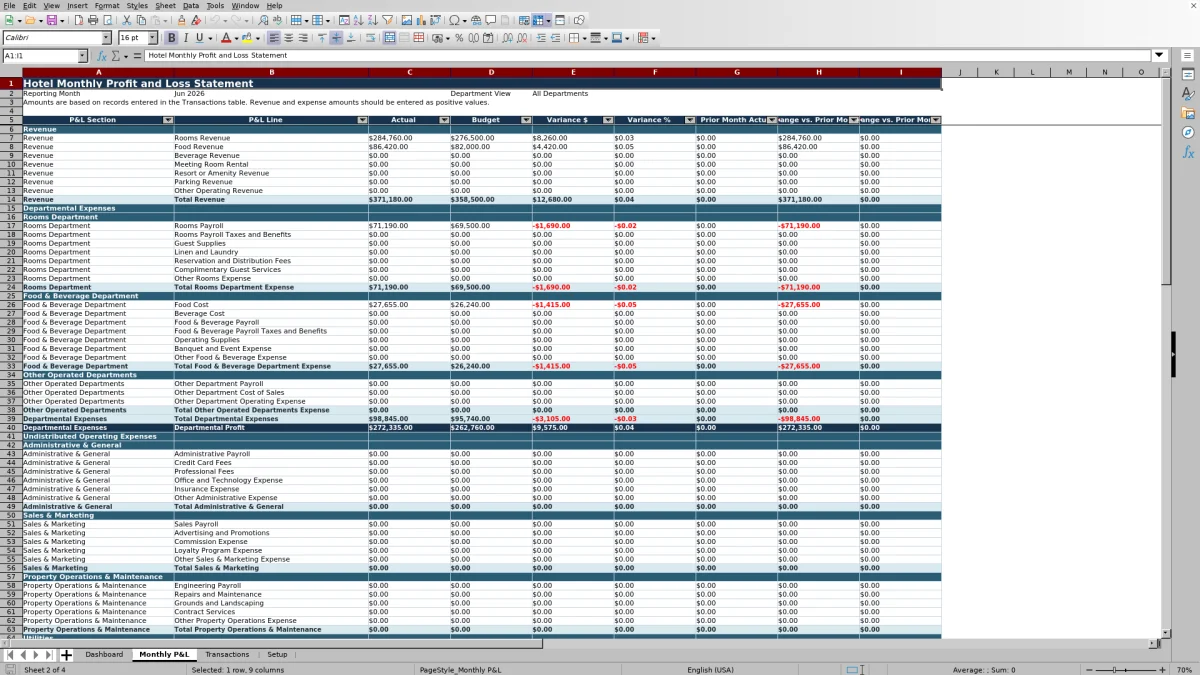
Task: Open the Name Box dropdown
Action: click(82, 56)
